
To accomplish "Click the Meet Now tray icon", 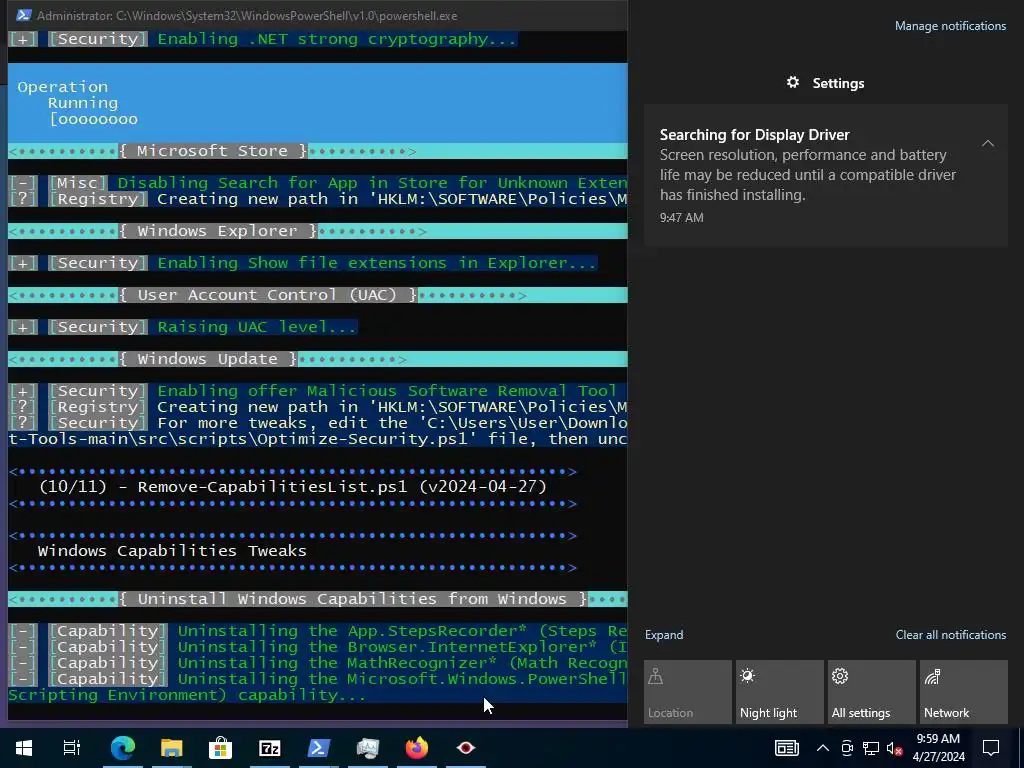I will [847, 748].
